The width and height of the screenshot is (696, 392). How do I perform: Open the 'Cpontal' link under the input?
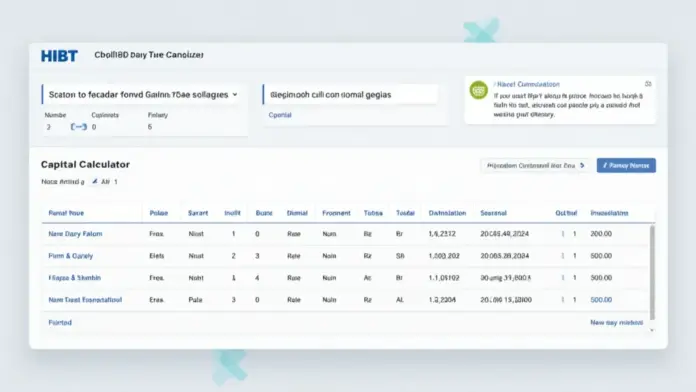[x=280, y=115]
